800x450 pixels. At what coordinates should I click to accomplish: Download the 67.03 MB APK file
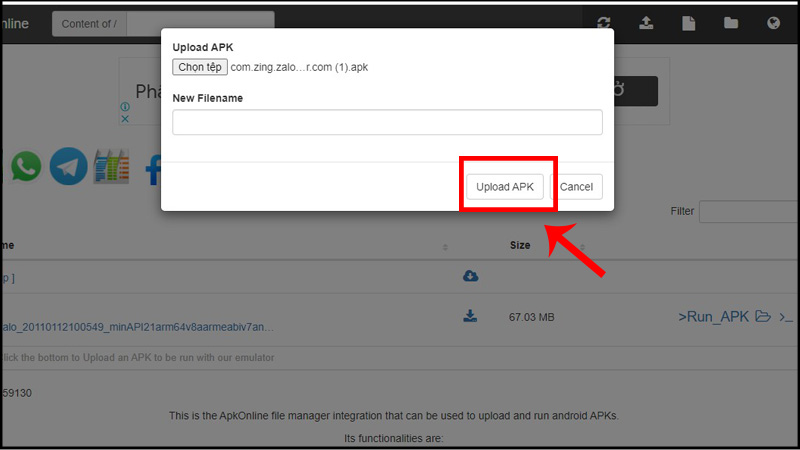click(470, 317)
